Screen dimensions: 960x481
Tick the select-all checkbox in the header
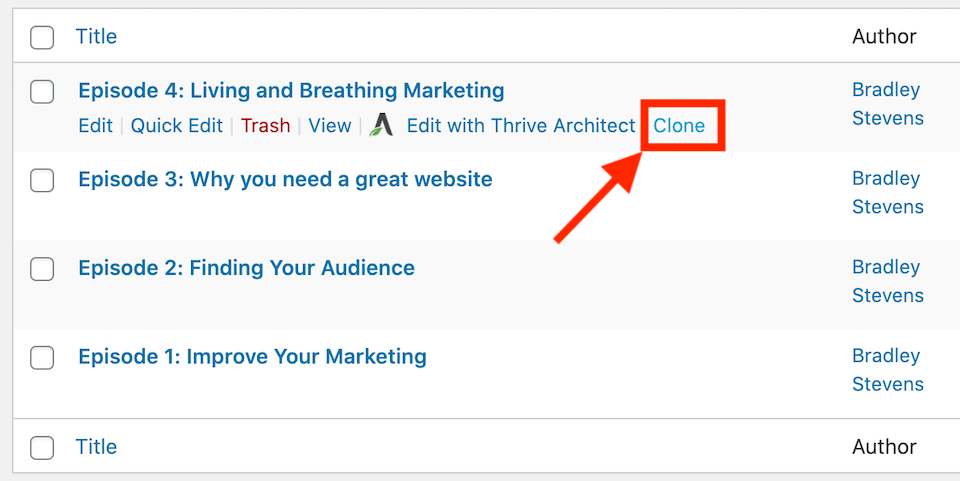[x=42, y=37]
